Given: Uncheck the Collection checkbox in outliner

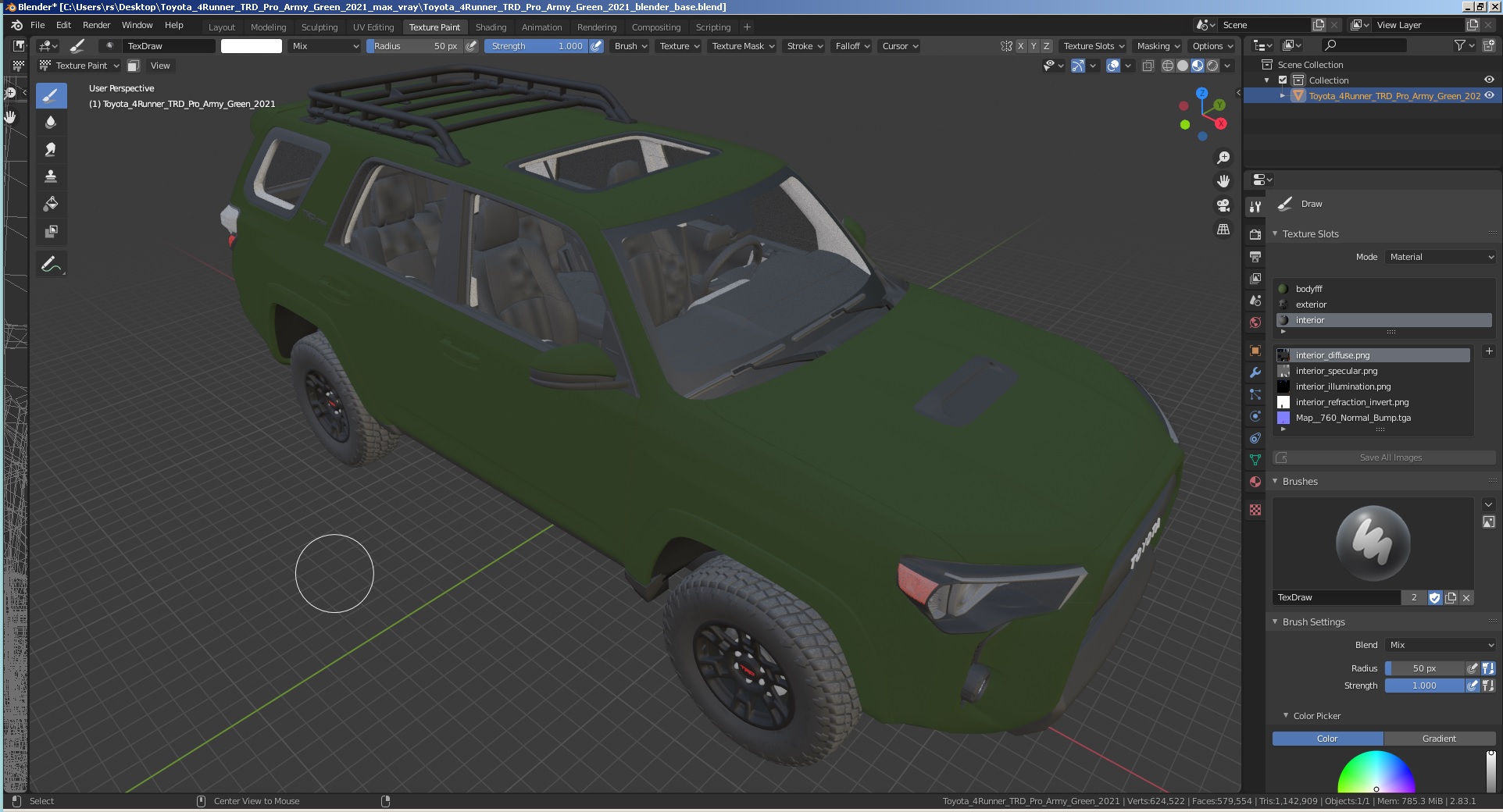Looking at the screenshot, I should click(x=1283, y=80).
